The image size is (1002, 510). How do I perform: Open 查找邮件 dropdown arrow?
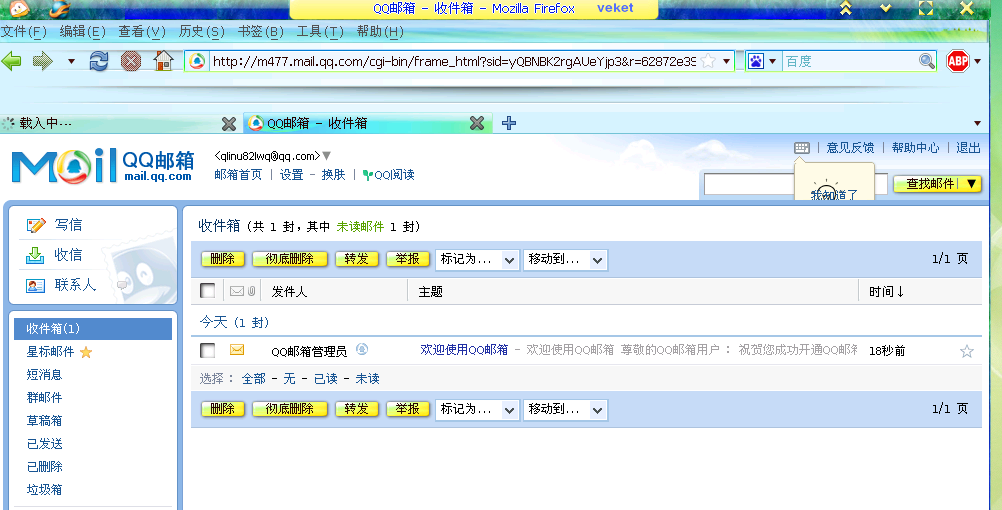tap(972, 184)
